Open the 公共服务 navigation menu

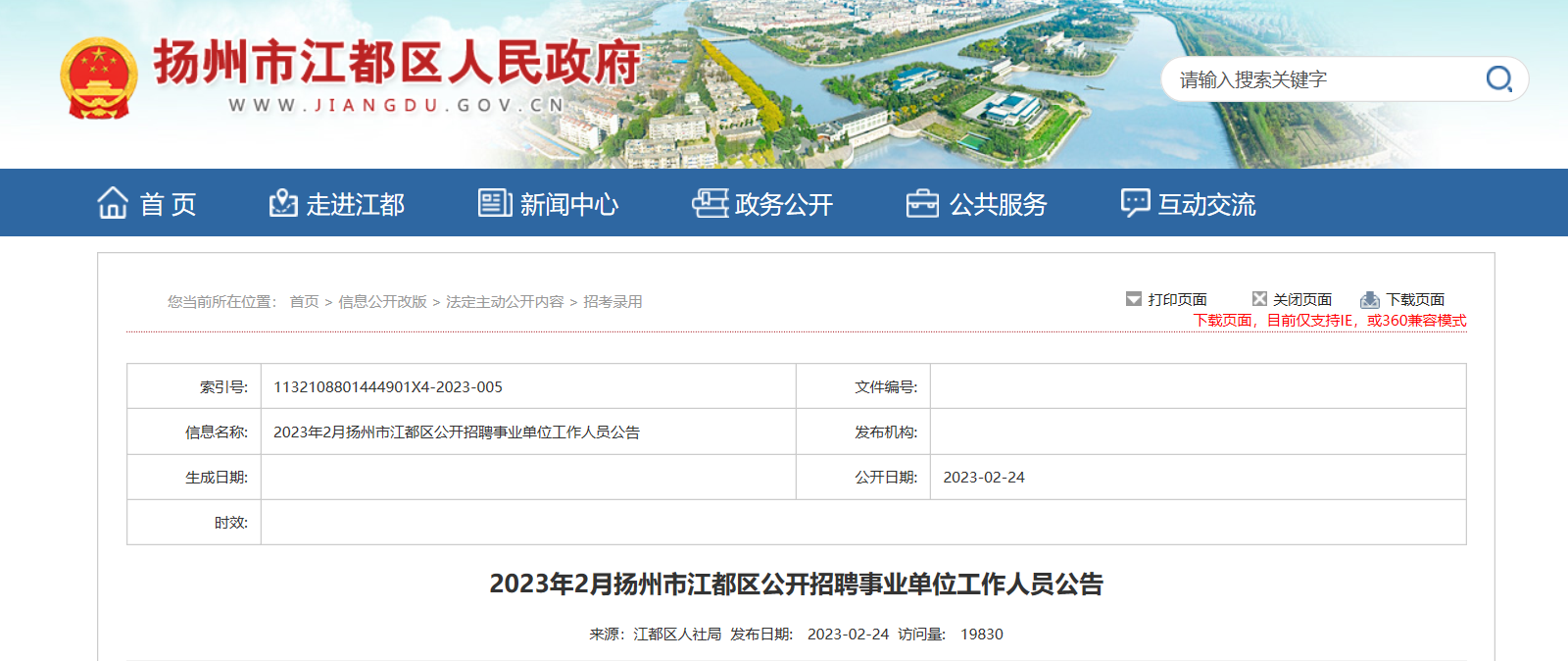coord(999,204)
